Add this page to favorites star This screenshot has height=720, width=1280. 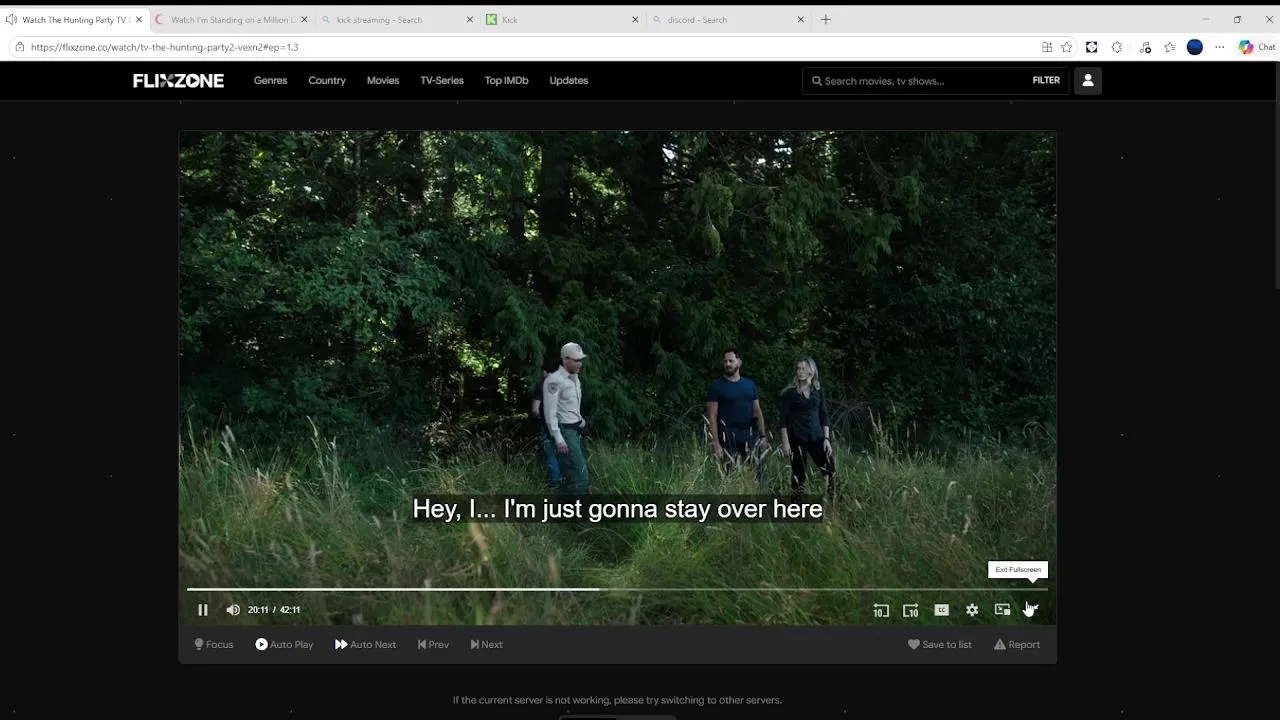pos(1067,47)
